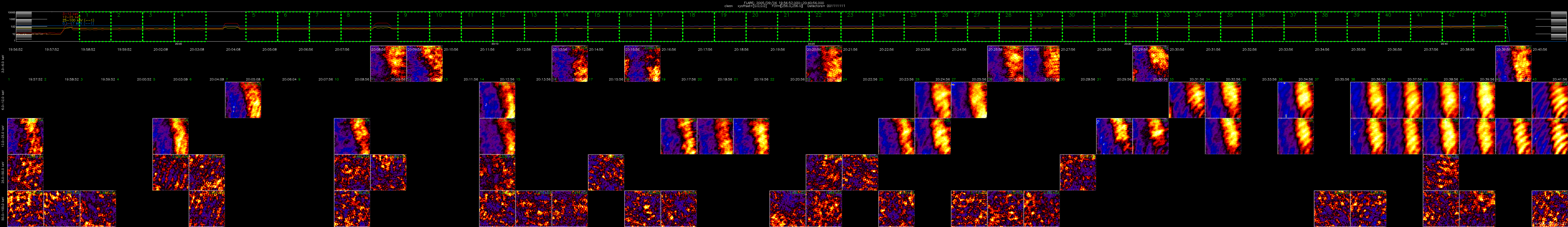Open the 25–50 keV image for interval 6
This screenshot has height=227, width=1568.
(207, 172)
